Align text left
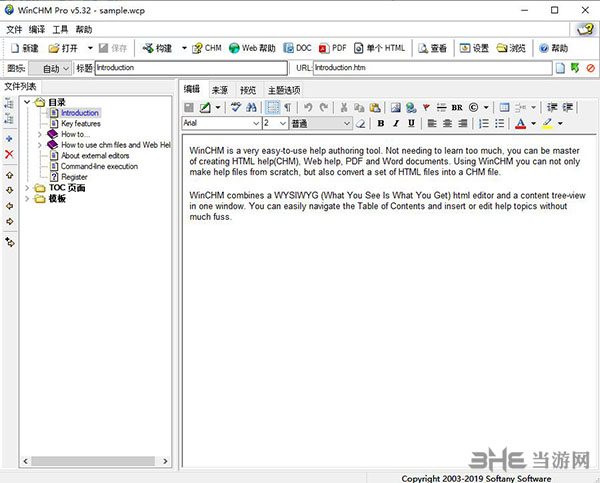 (x=432, y=123)
